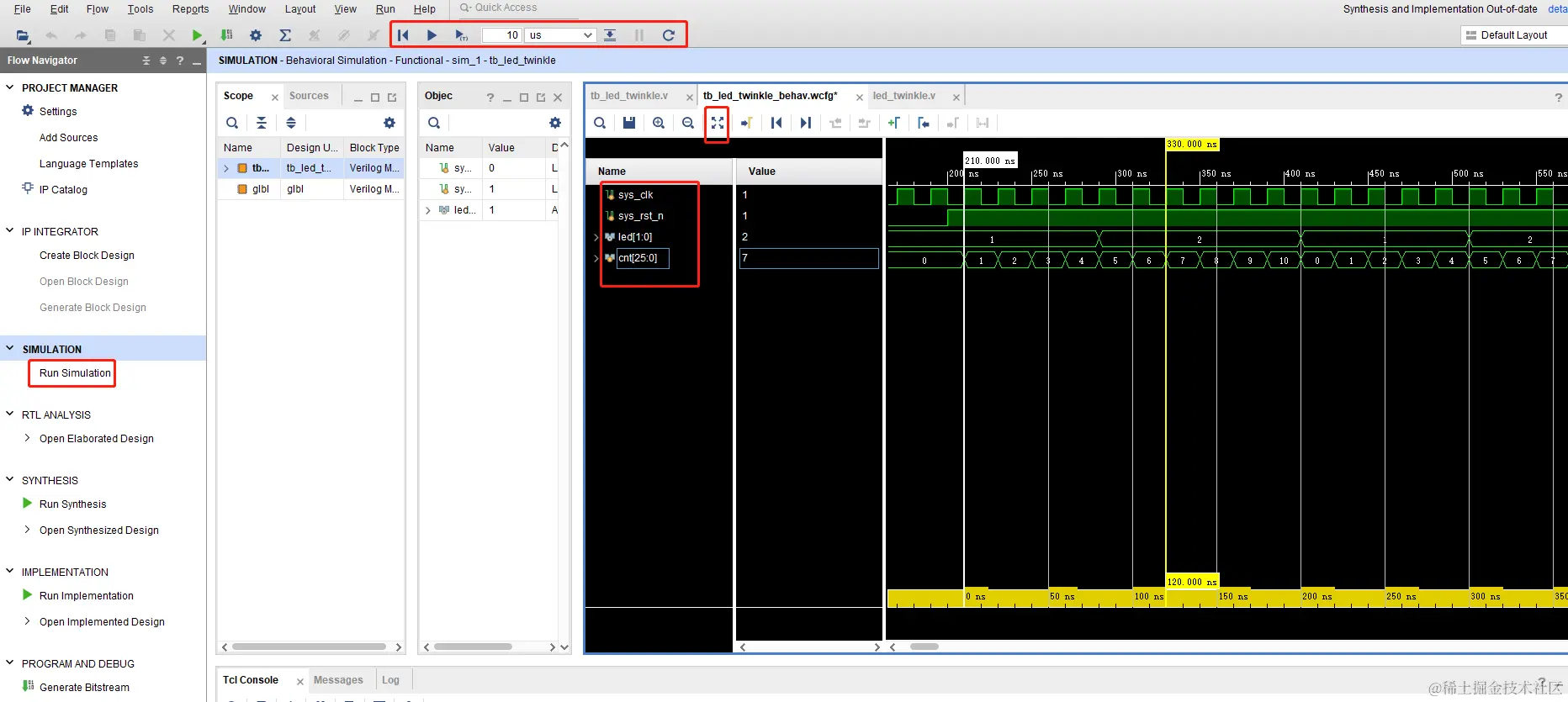This screenshot has height=702, width=1568.
Task: Switch to the Sources tab
Action: [x=309, y=96]
